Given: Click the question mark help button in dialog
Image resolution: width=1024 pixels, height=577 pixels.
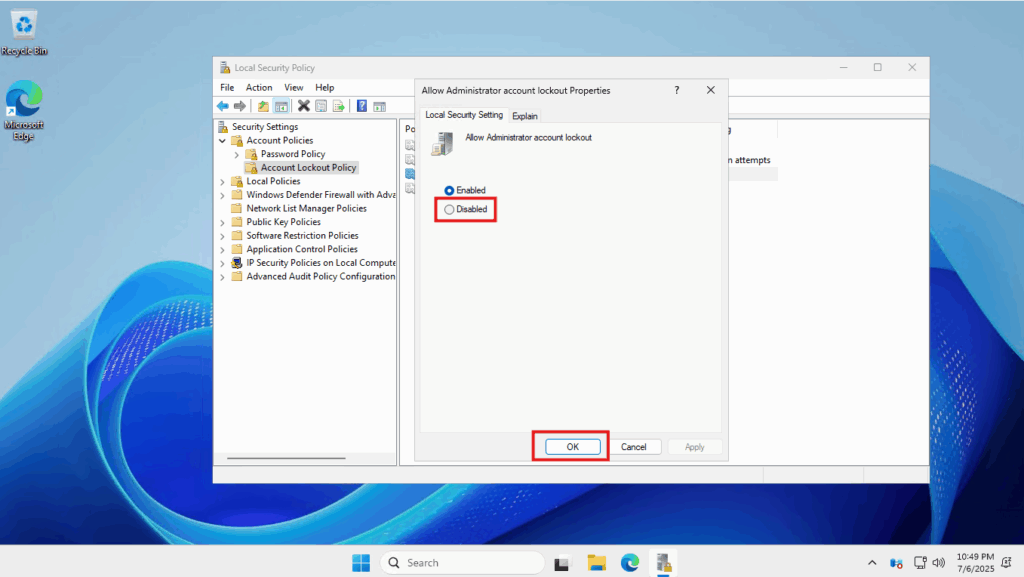Looking at the screenshot, I should click(x=678, y=90).
